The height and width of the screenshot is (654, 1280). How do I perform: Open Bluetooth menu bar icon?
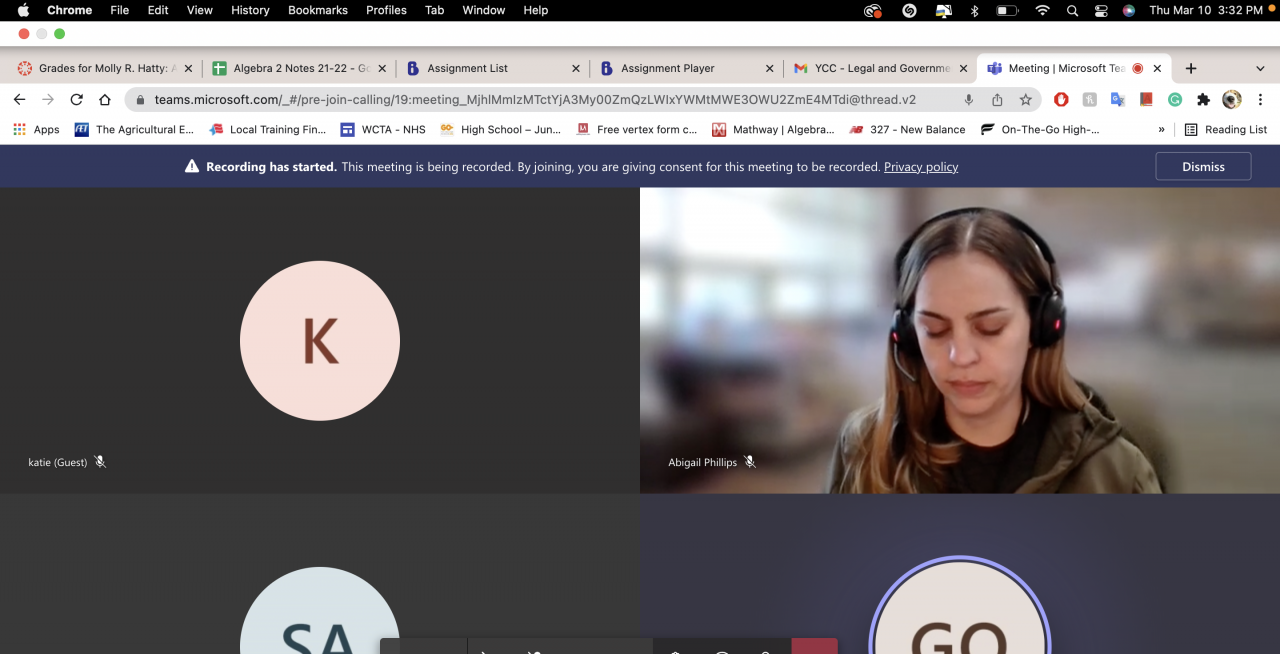[975, 10]
